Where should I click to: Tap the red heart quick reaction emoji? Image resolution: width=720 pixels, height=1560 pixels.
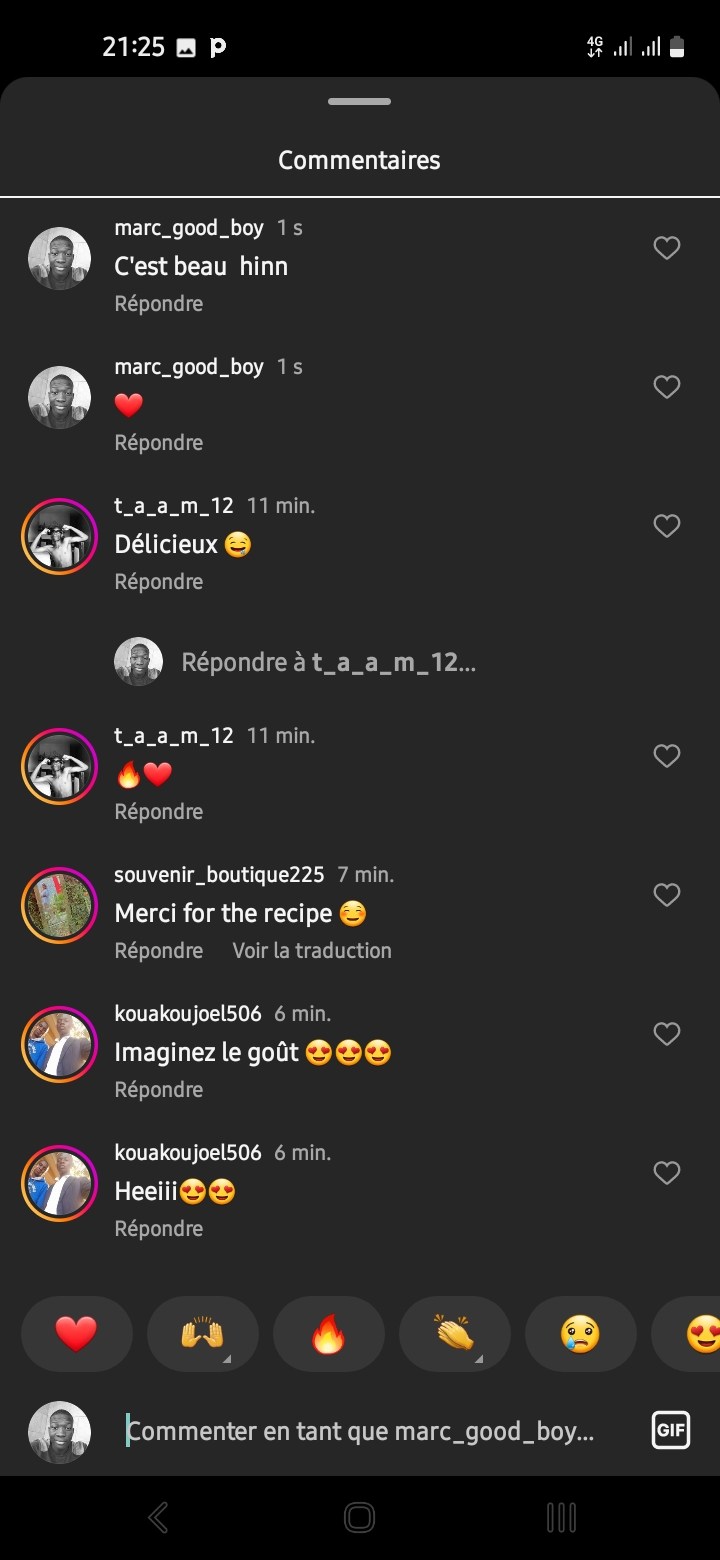(76, 1334)
